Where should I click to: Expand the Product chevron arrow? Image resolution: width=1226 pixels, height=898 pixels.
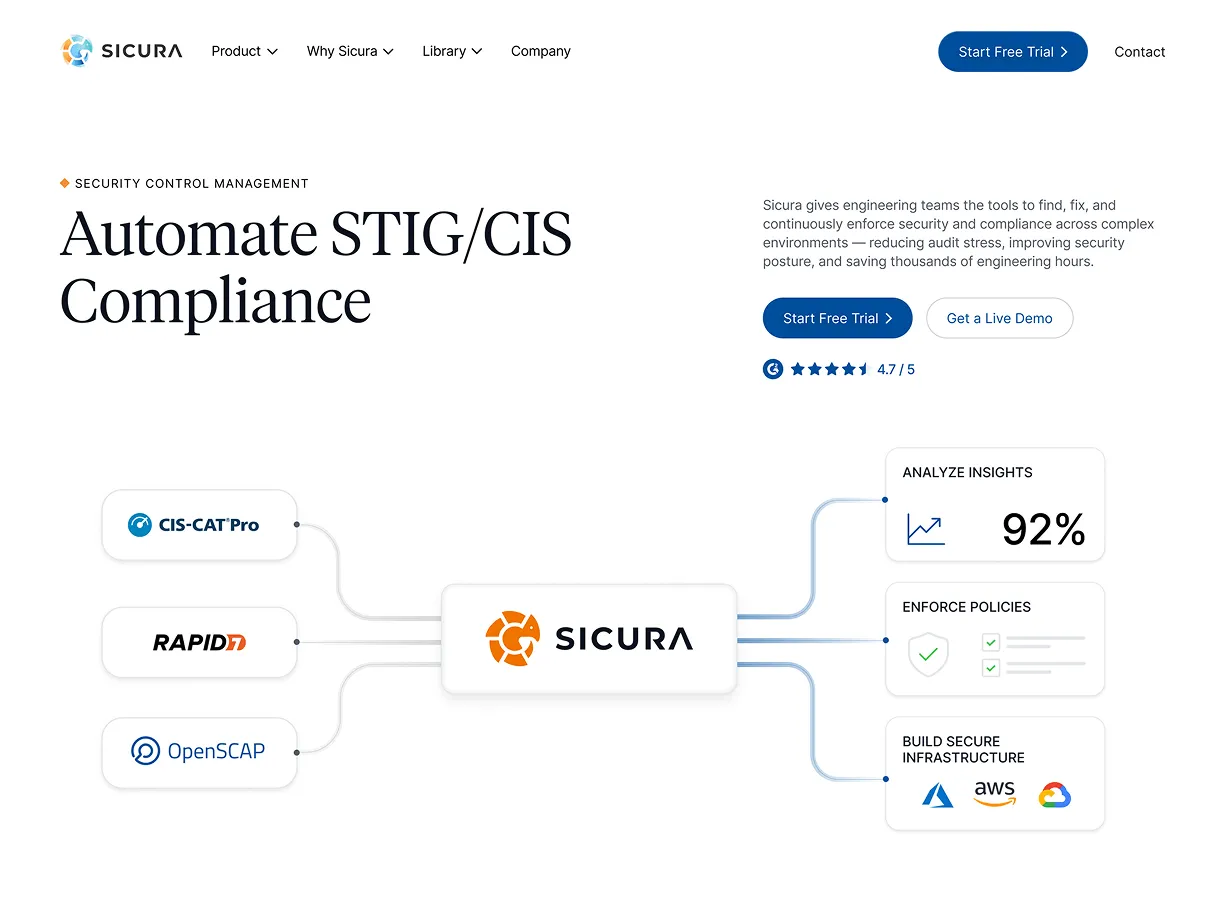click(272, 51)
